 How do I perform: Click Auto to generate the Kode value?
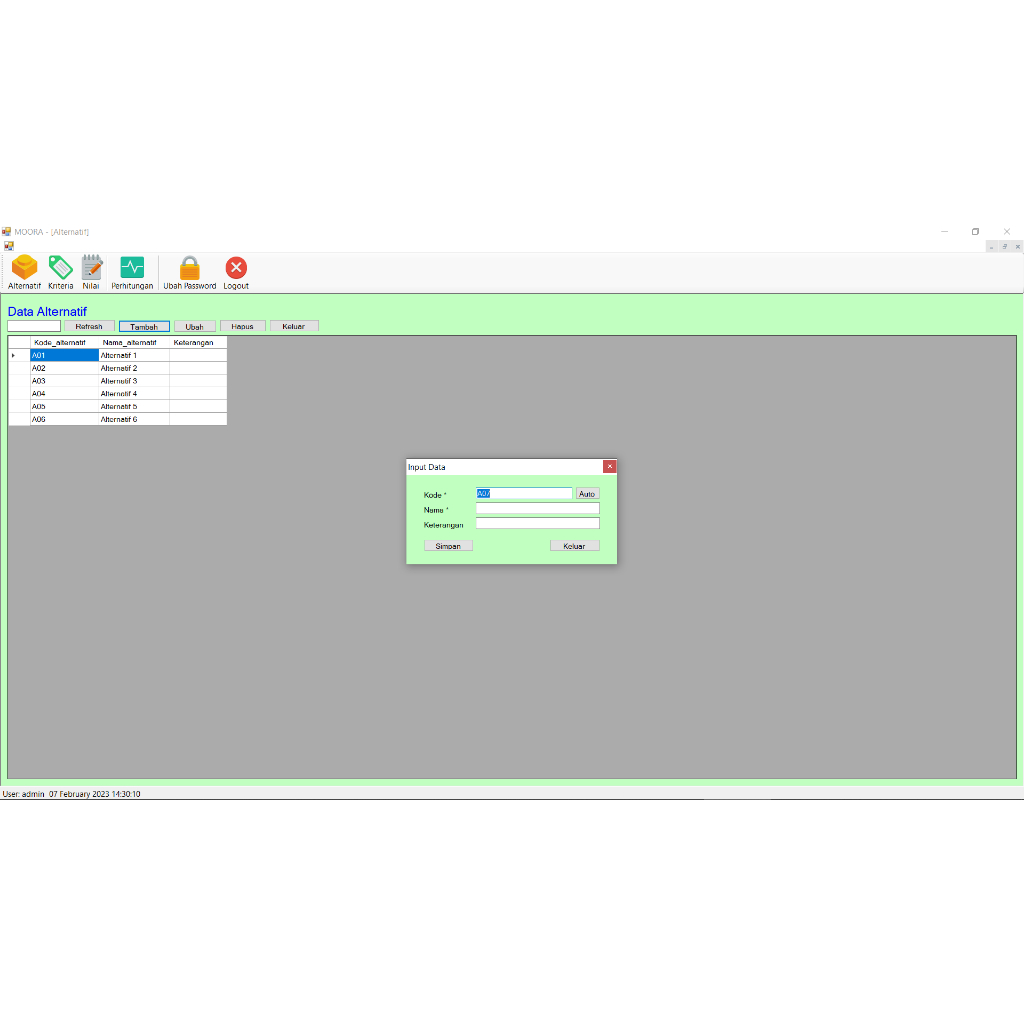(587, 493)
